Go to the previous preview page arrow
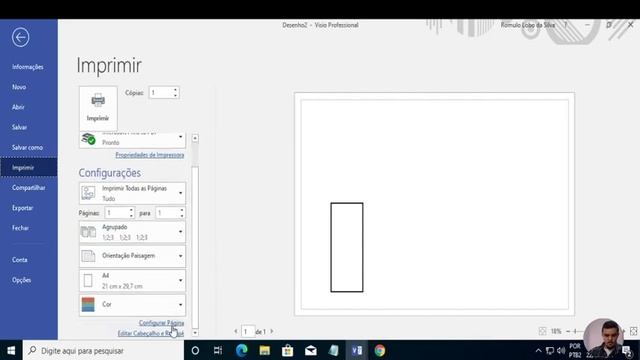Screen dimensions: 640x360 click(x=236, y=331)
